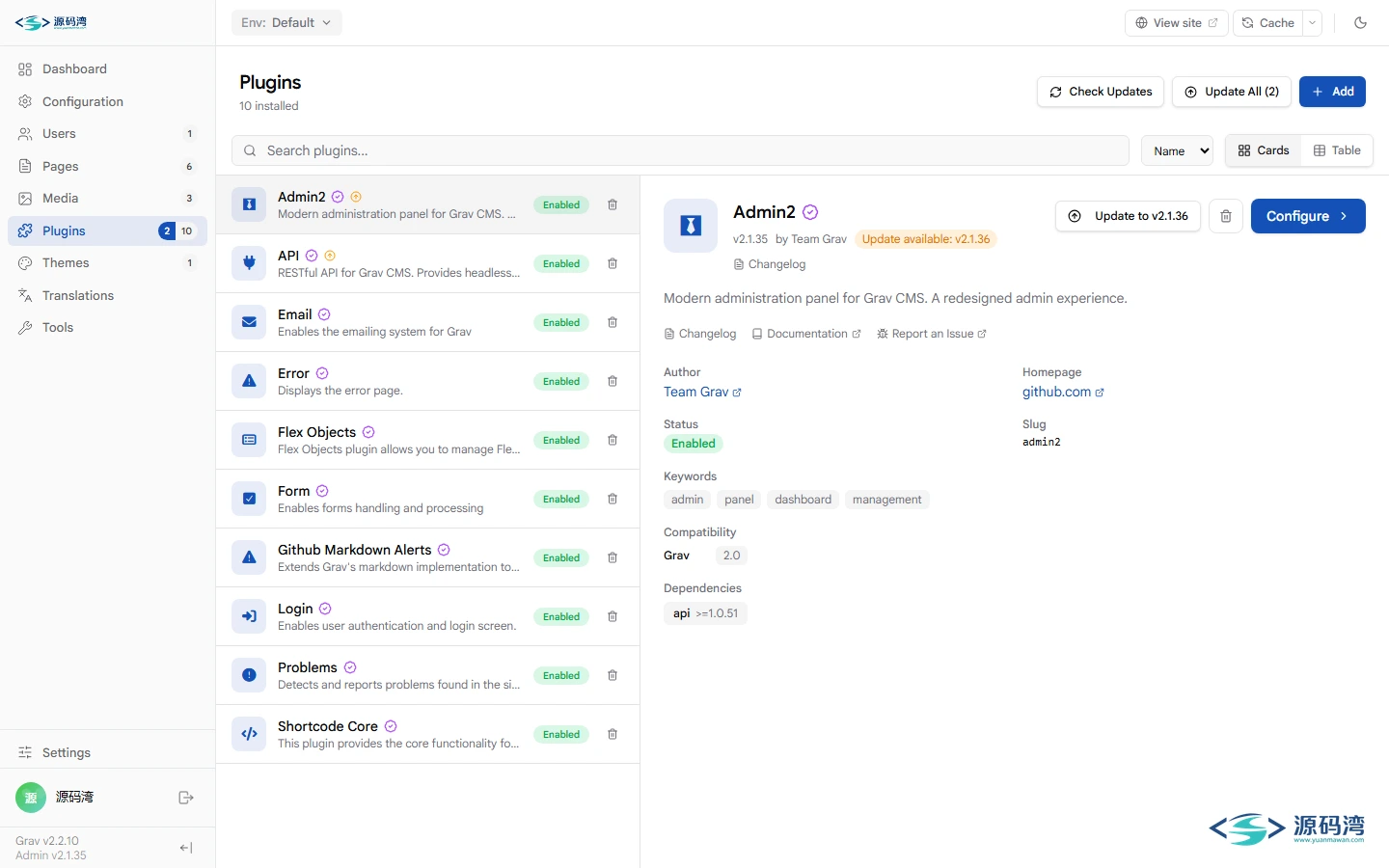Delete Flex Objects plugin with trash icon
Screen dimensions: 1389x868
pos(613,440)
